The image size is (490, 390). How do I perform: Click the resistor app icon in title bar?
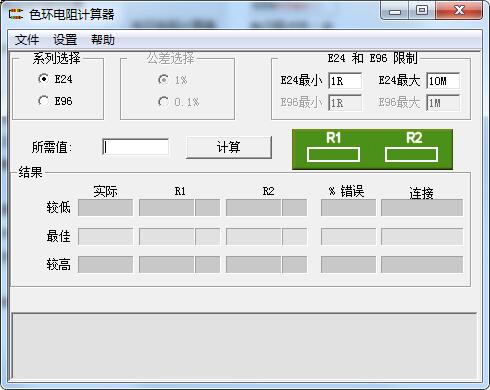(16, 14)
